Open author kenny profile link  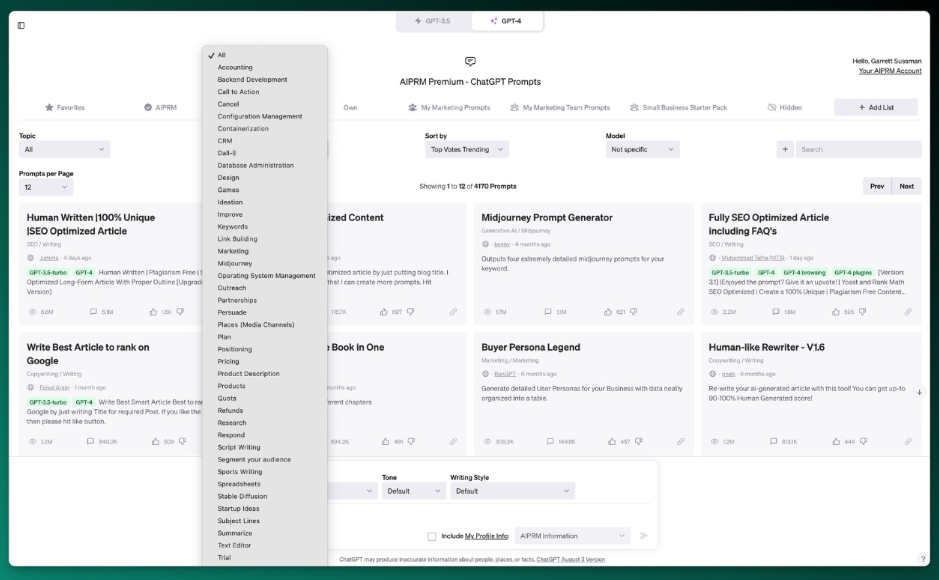click(502, 244)
